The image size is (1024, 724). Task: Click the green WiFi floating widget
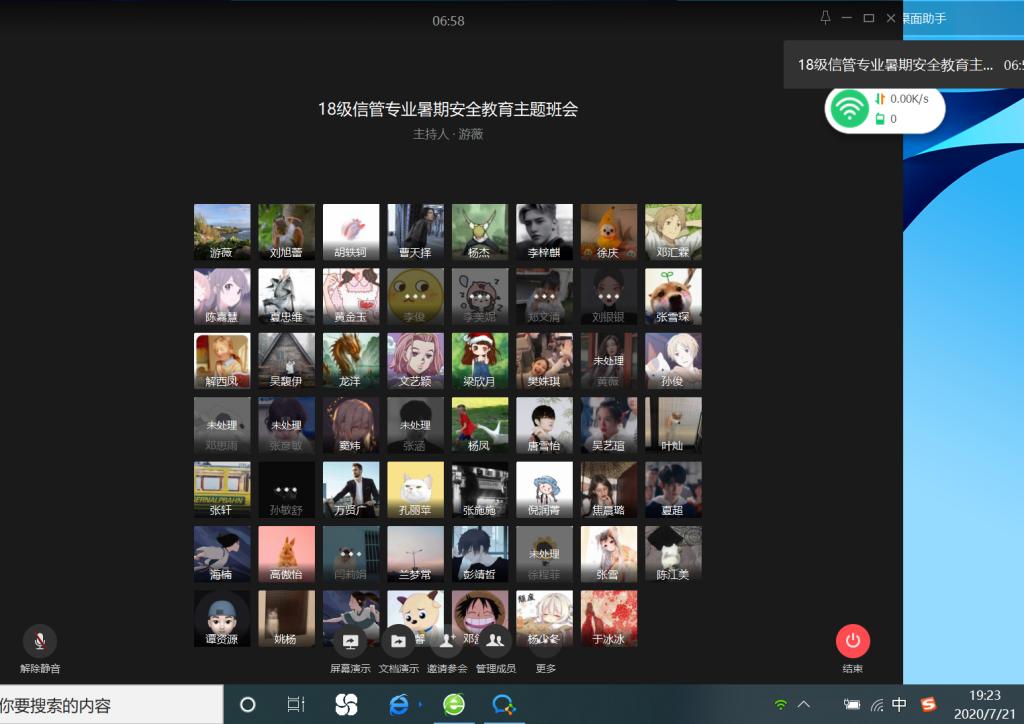850,109
